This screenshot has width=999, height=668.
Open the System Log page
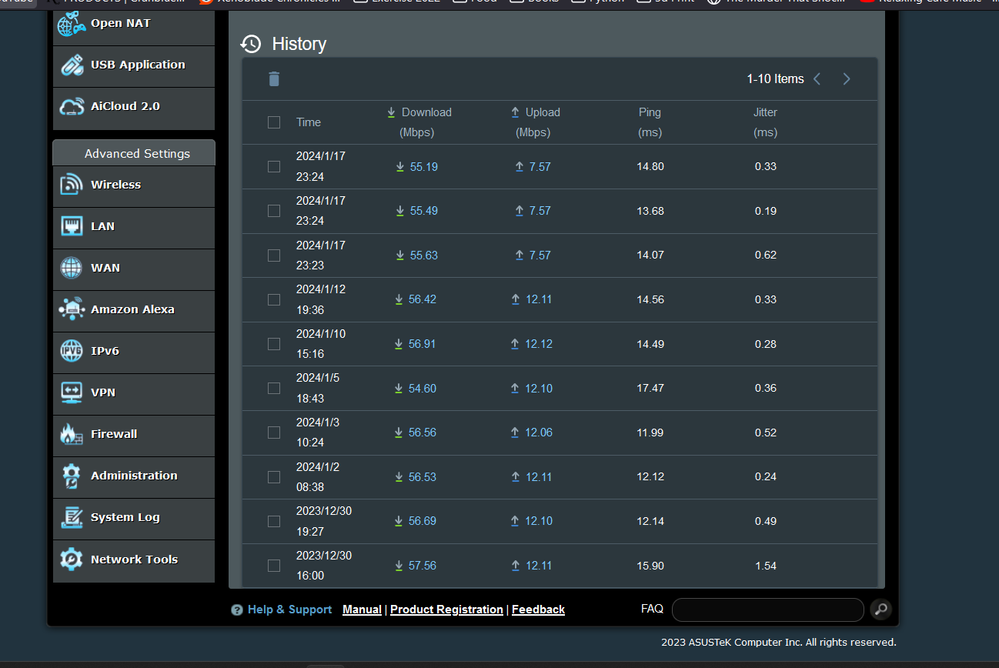coord(125,518)
